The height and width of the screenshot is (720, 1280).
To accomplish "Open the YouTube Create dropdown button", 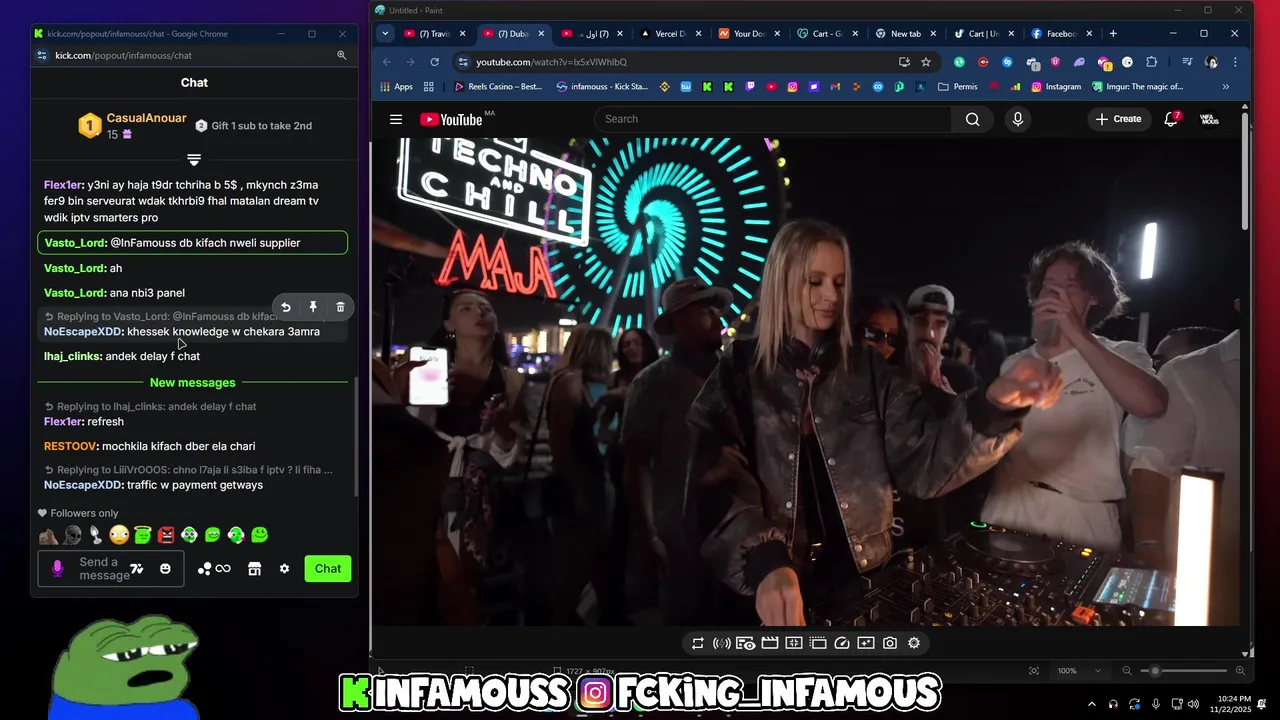I will (x=1118, y=119).
